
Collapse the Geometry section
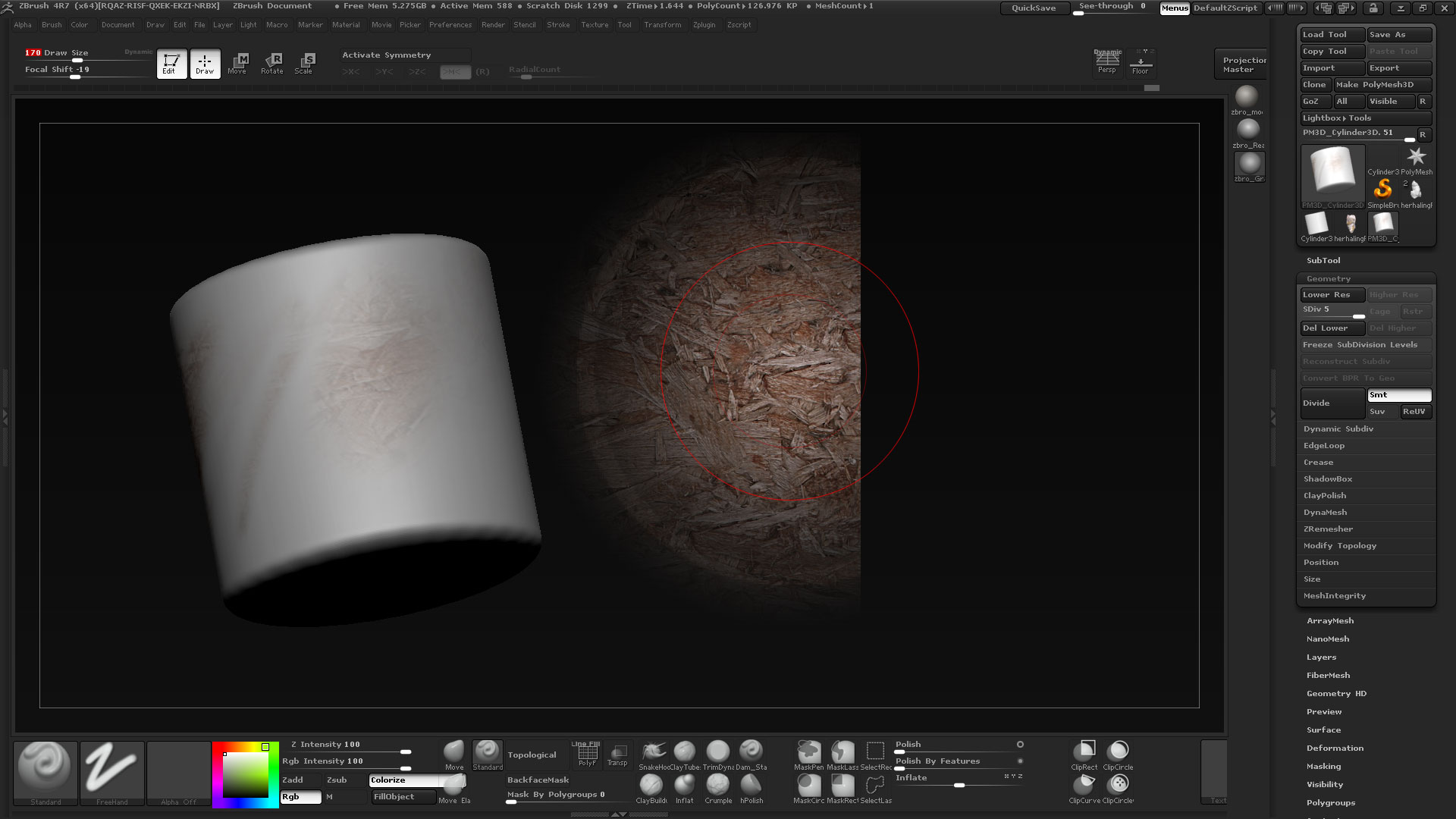[x=1328, y=278]
